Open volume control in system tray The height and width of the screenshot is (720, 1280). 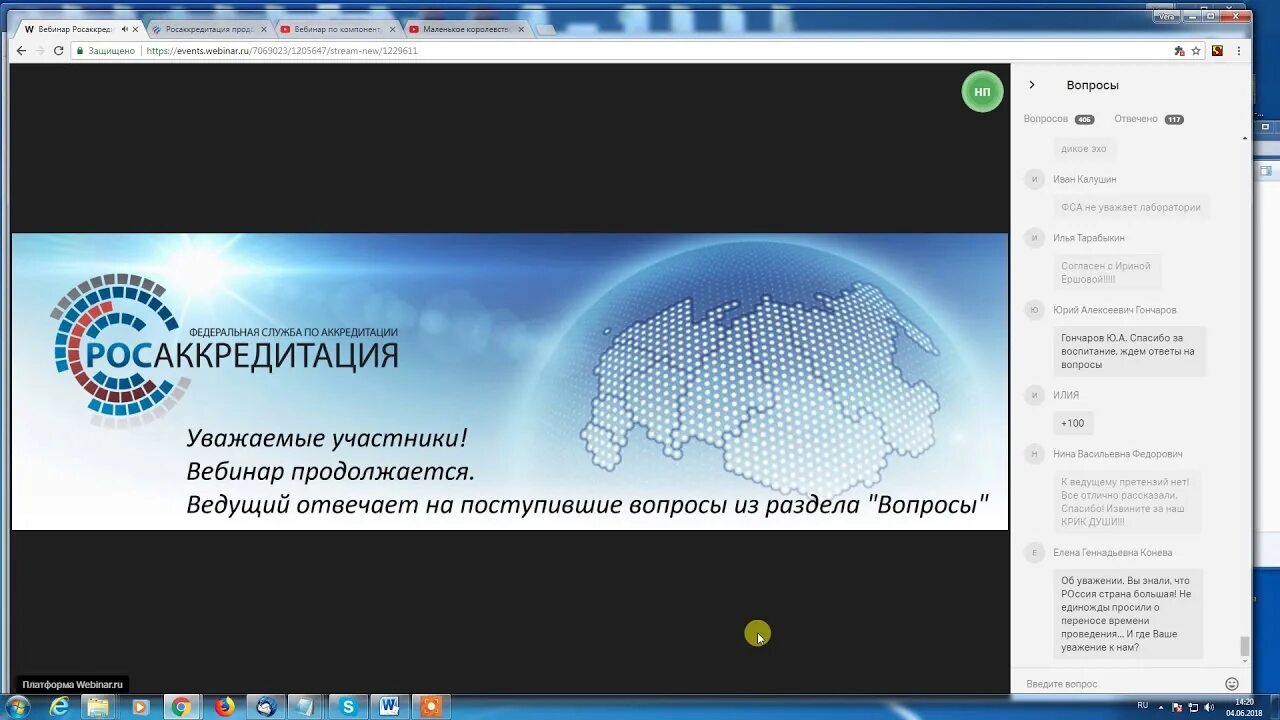pos(1207,707)
